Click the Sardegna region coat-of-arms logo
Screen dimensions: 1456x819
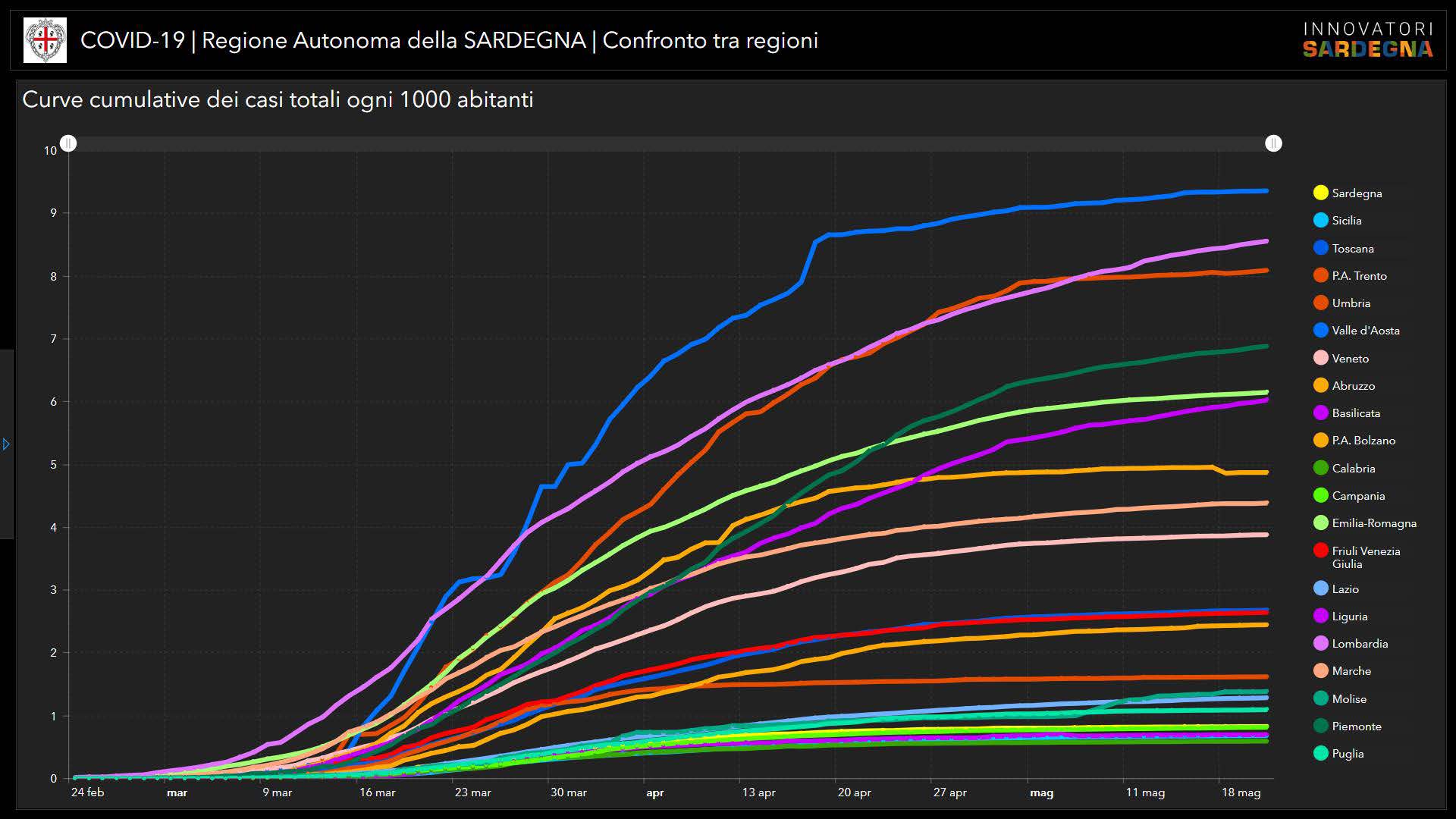[x=45, y=40]
